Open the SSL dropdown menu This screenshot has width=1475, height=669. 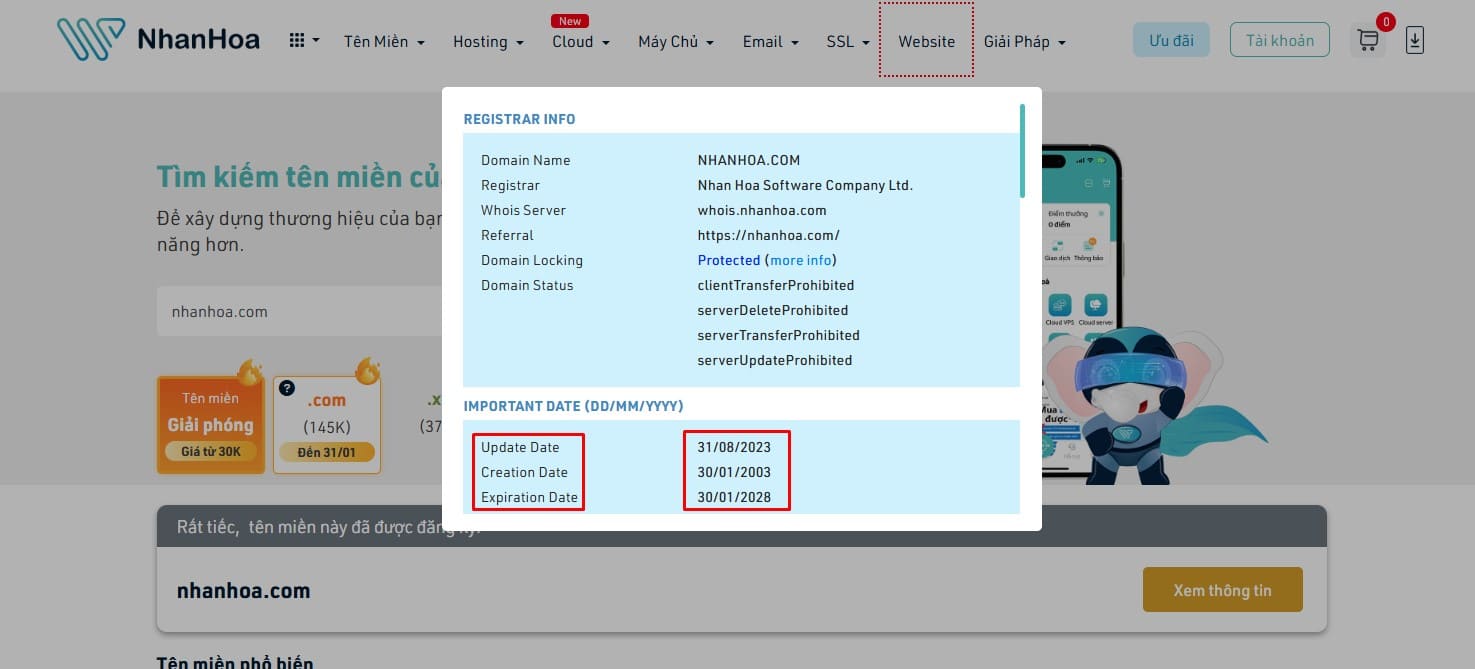point(848,42)
